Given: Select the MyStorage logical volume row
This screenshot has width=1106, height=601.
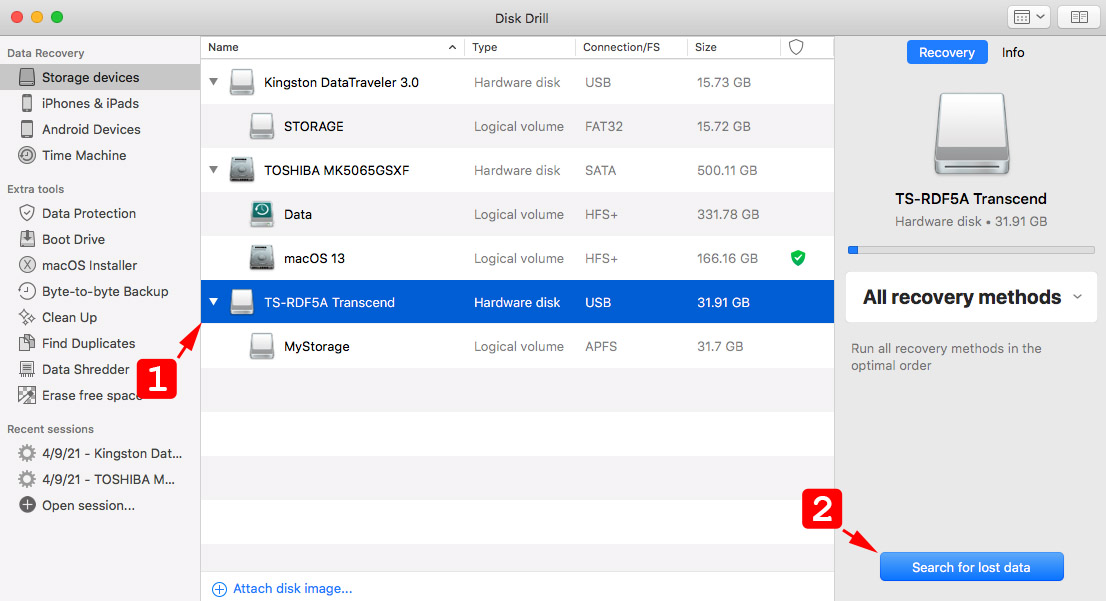Looking at the screenshot, I should coord(516,346).
